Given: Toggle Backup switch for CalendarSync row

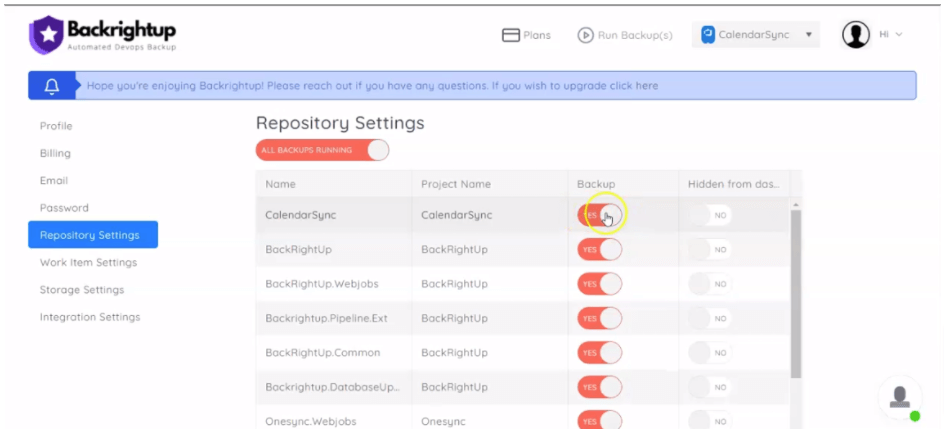Looking at the screenshot, I should click(600, 215).
